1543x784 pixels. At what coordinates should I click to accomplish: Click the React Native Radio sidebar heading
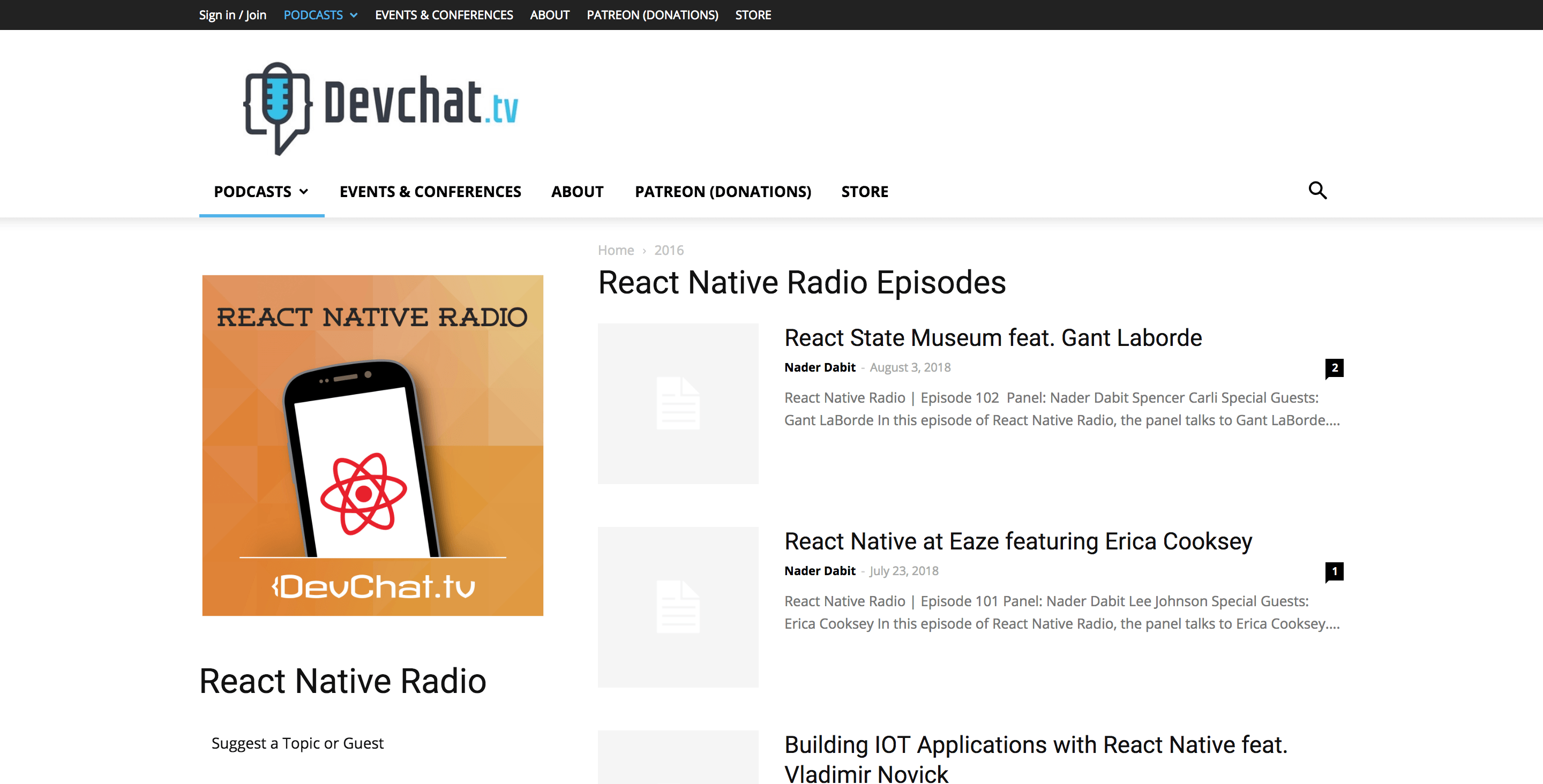[x=343, y=681]
